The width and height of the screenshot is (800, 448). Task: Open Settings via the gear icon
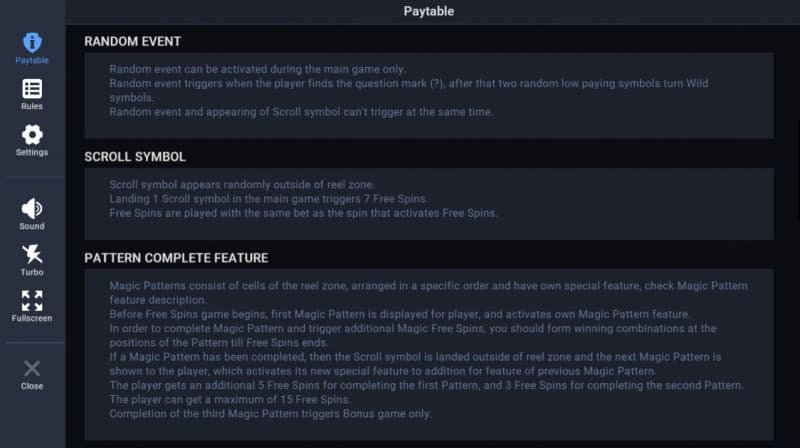(32, 134)
